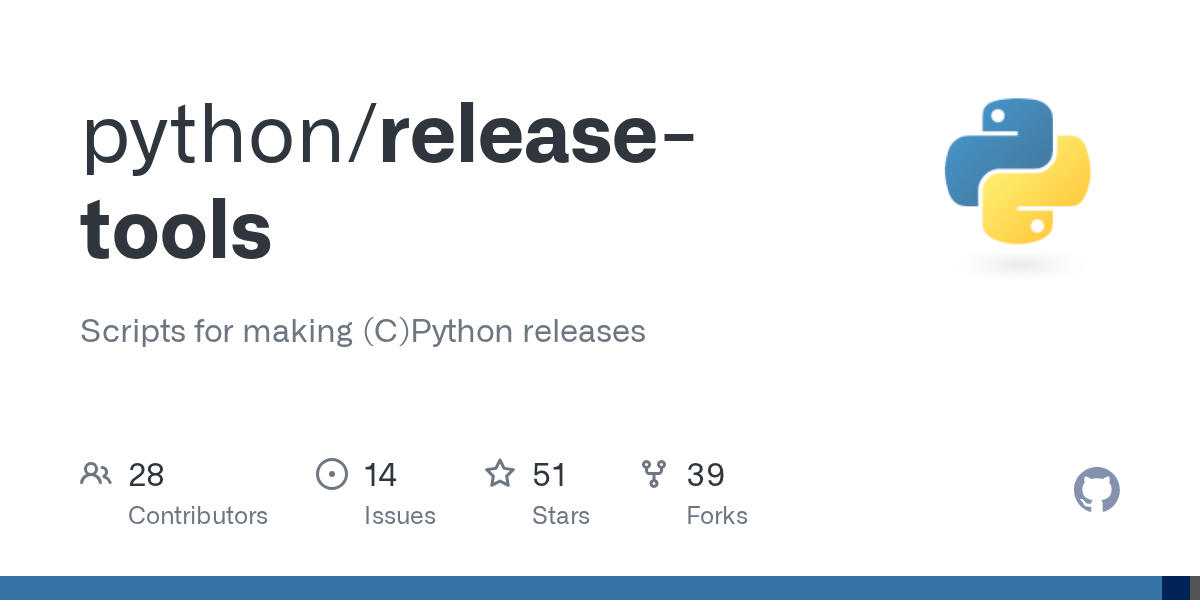Open the 'Issues' label

(x=400, y=516)
